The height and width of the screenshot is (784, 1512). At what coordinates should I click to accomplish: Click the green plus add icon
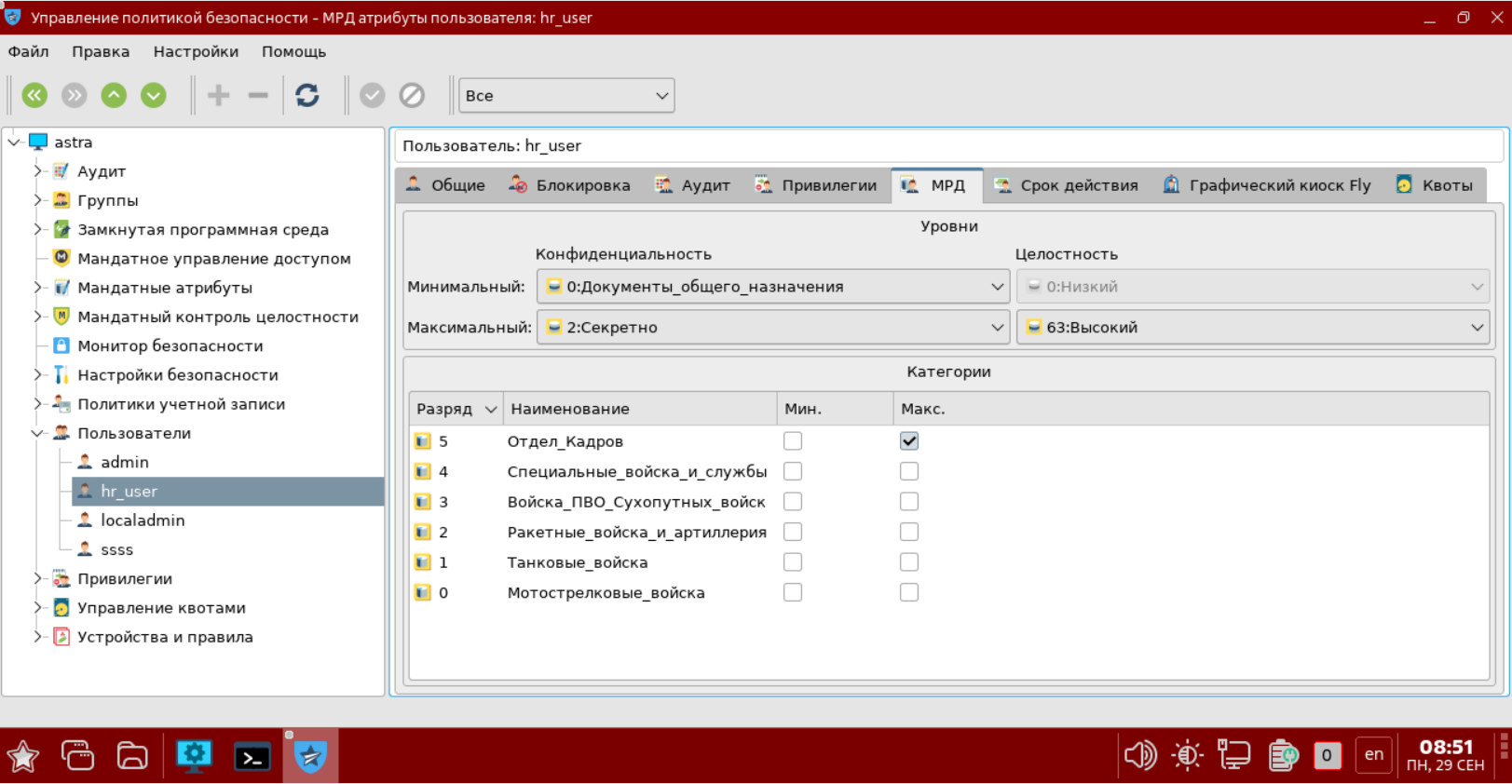coord(219,95)
